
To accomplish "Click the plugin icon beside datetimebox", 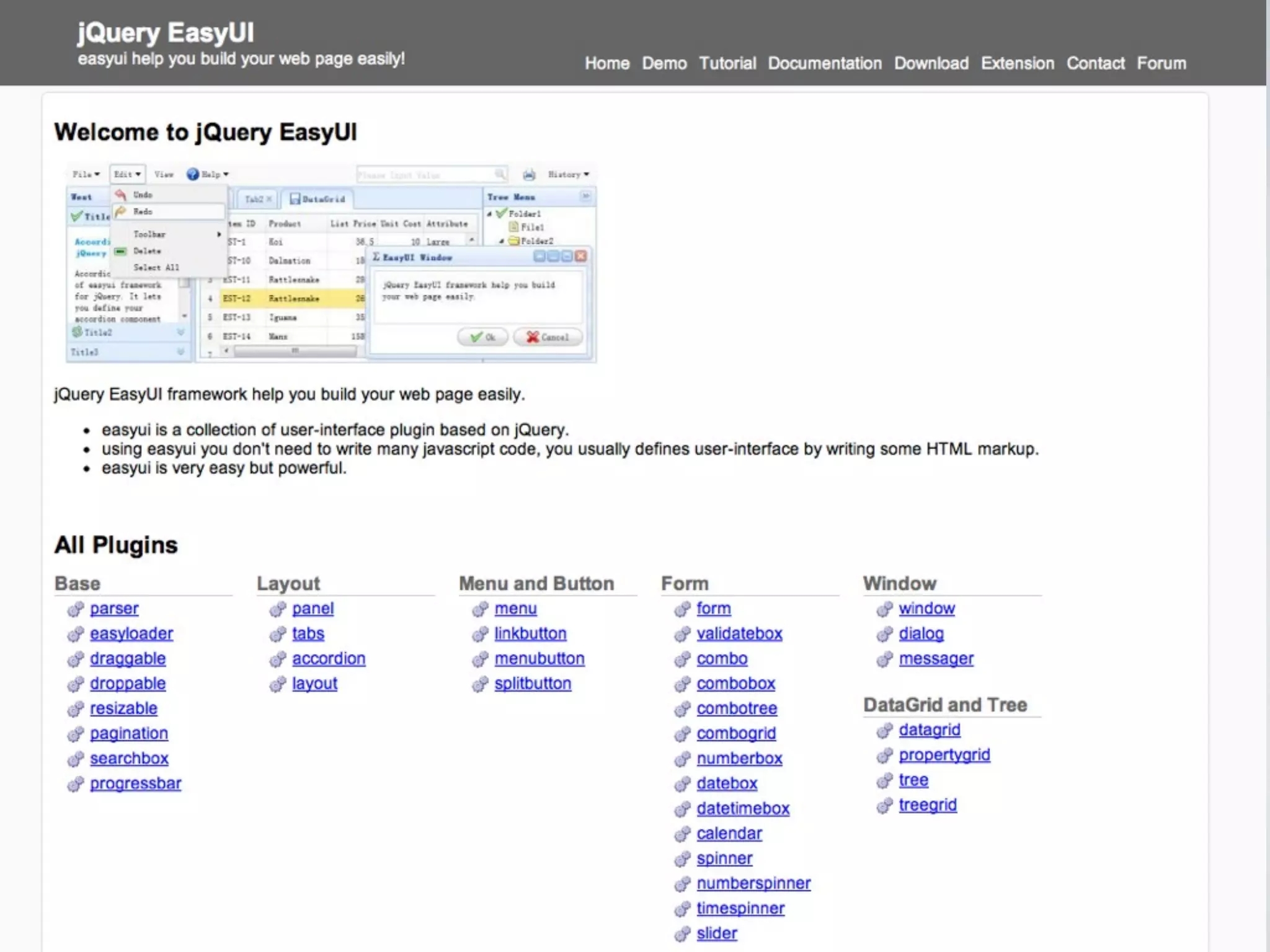I will (682, 809).
